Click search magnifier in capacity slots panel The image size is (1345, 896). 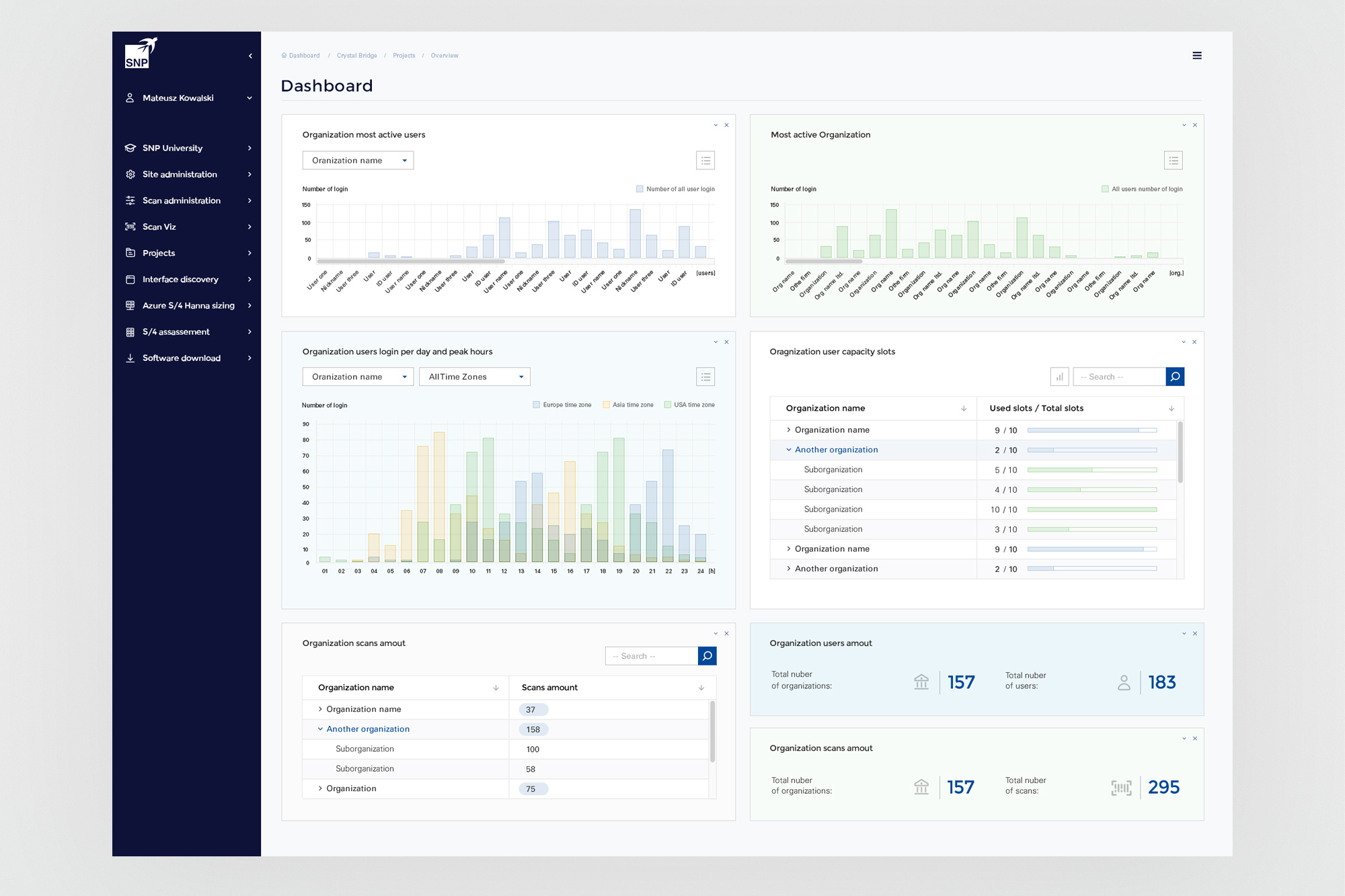click(1175, 377)
